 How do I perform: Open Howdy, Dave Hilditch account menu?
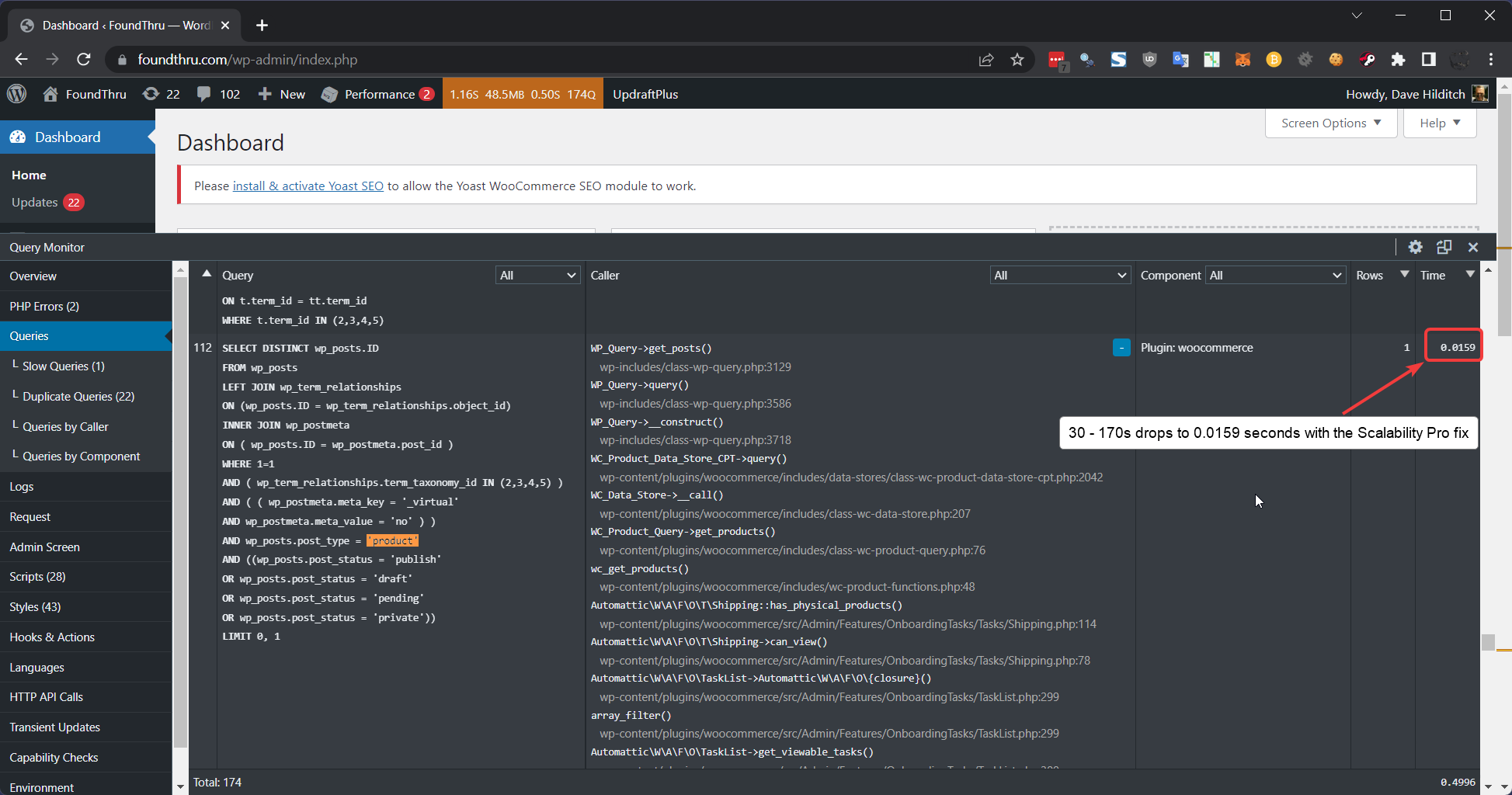point(1416,94)
